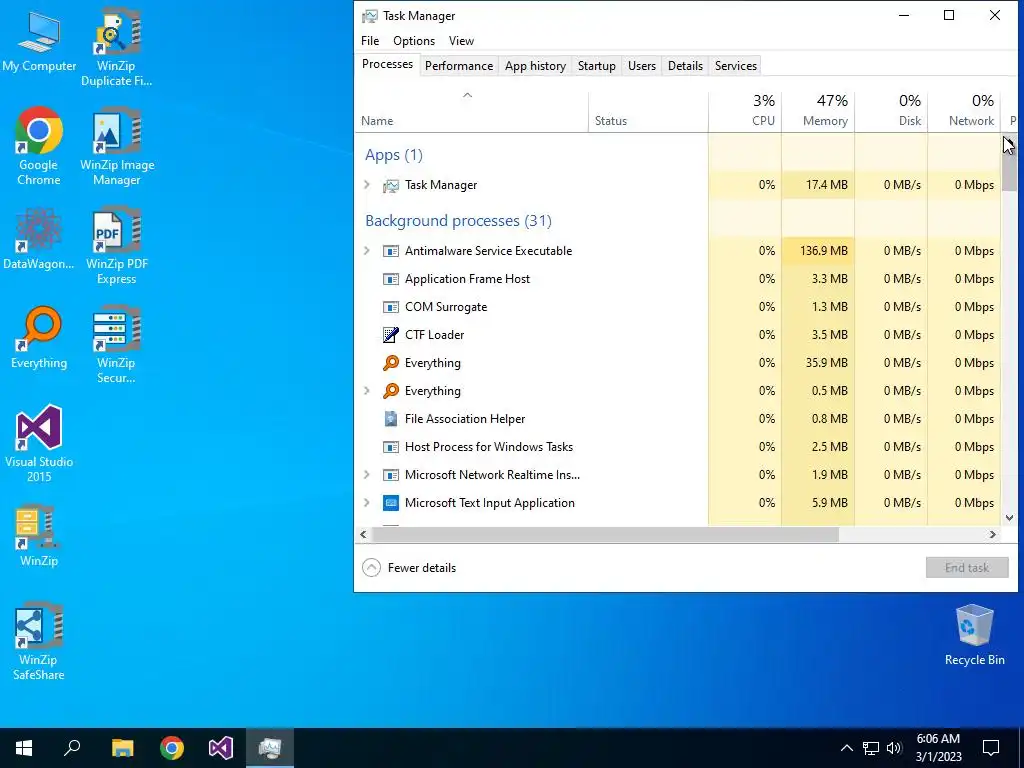Select the WinZip desktop shortcut
Viewport: 1024px width, 768px height.
click(39, 535)
